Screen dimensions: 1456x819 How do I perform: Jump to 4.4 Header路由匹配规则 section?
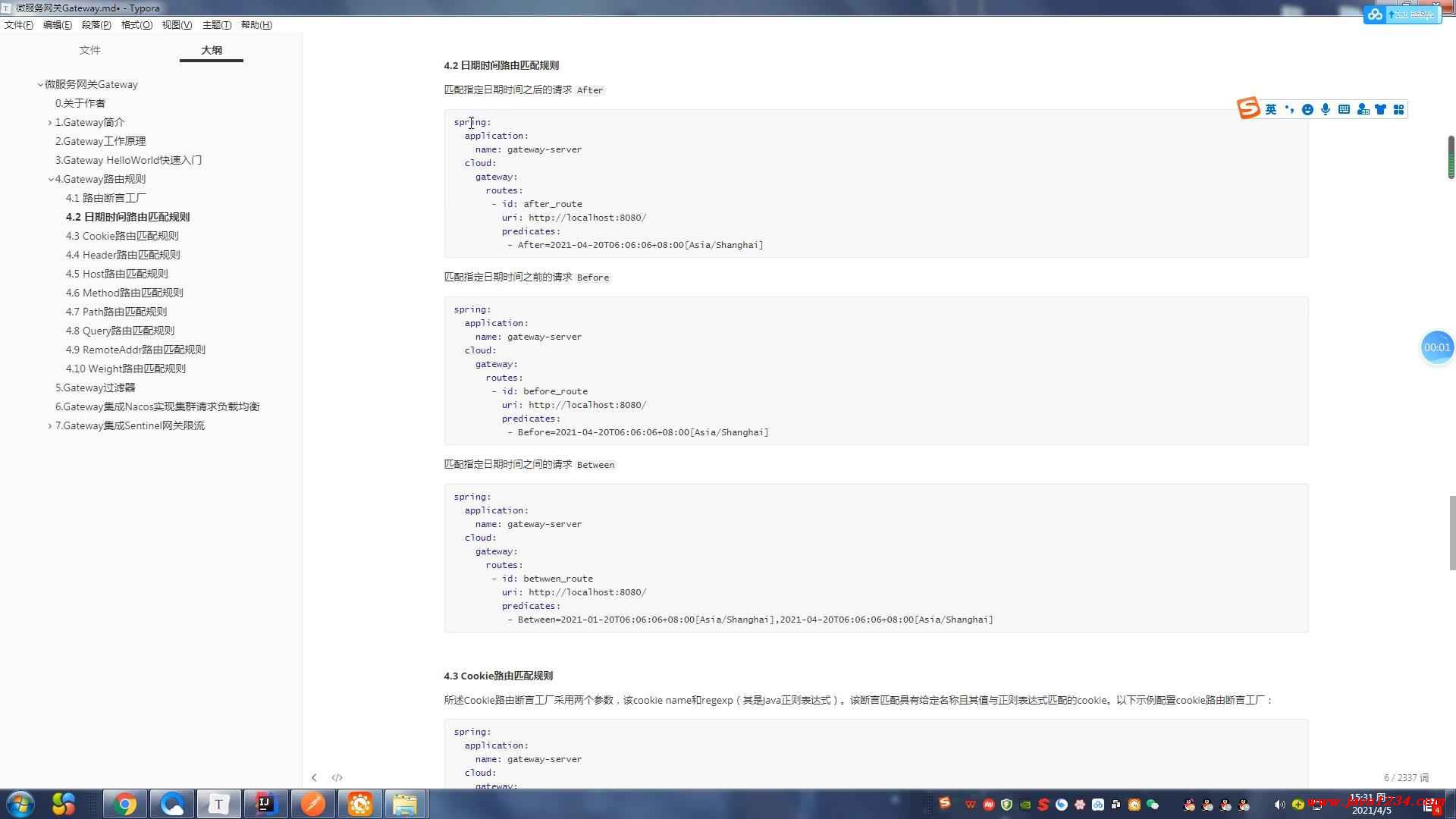[x=123, y=255]
